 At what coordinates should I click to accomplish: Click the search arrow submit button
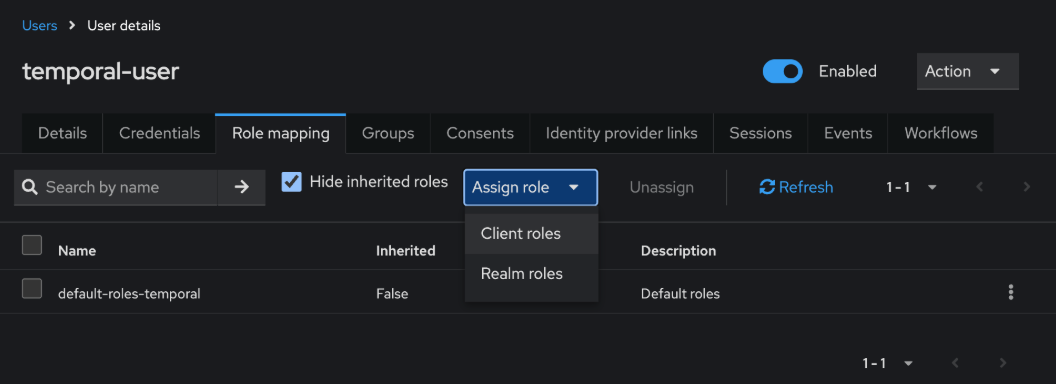242,187
